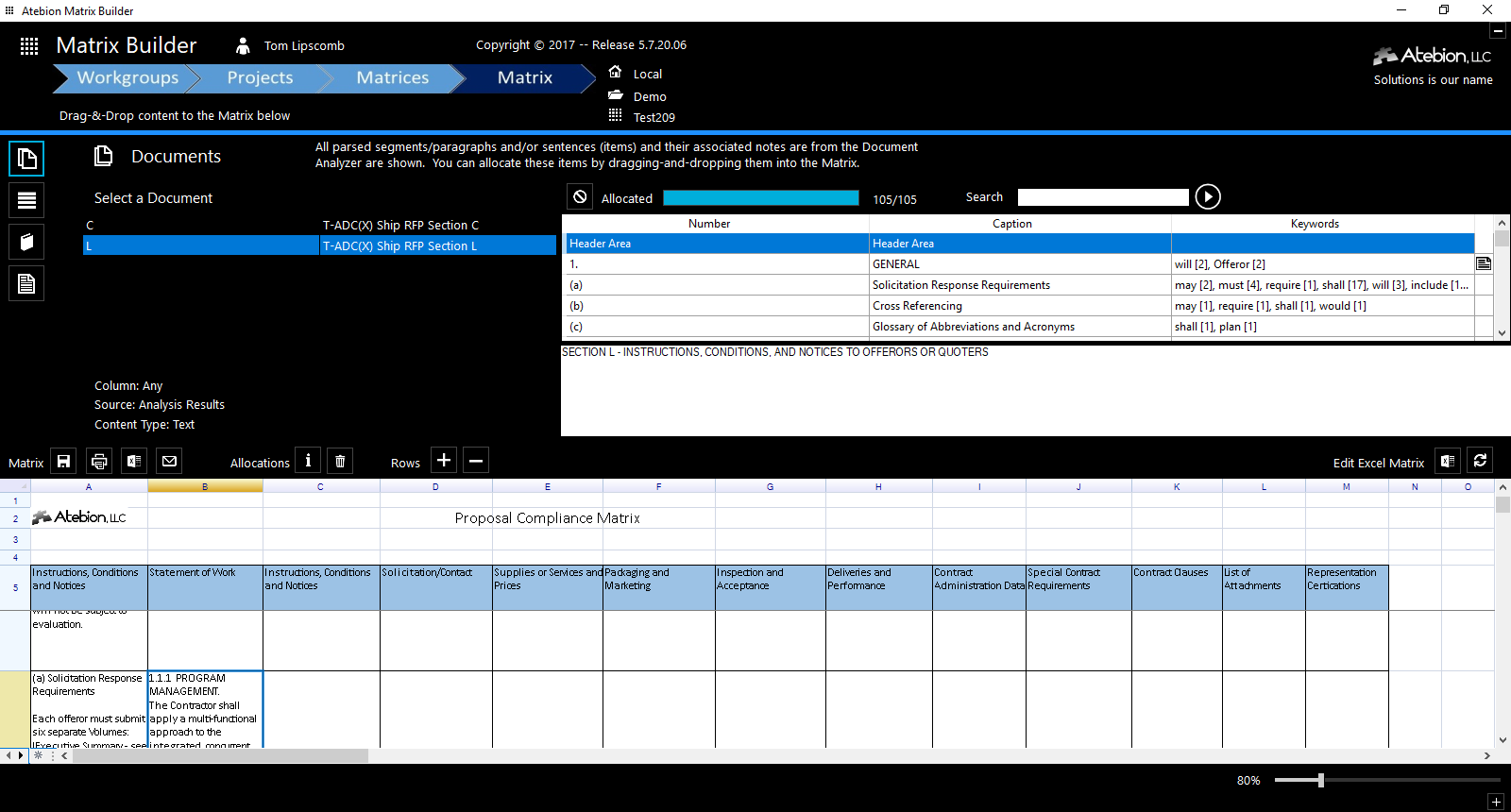Select spreadsheet column B header
Viewport: 1511px width, 812px height.
tap(205, 486)
